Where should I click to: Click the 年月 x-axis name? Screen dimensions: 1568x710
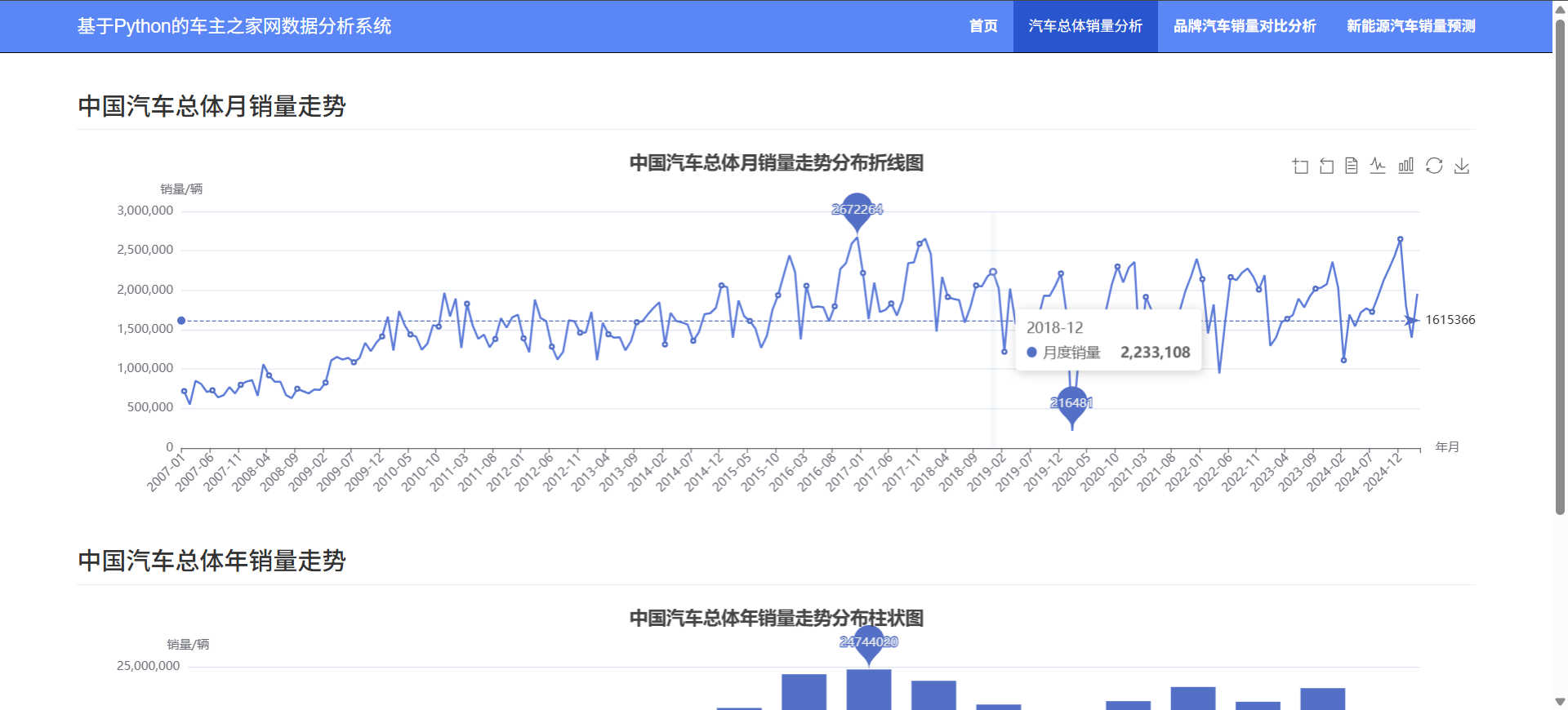[x=1447, y=447]
